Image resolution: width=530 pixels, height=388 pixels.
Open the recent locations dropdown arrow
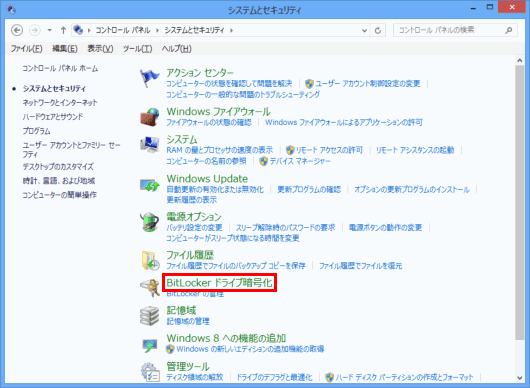[x=49, y=30]
